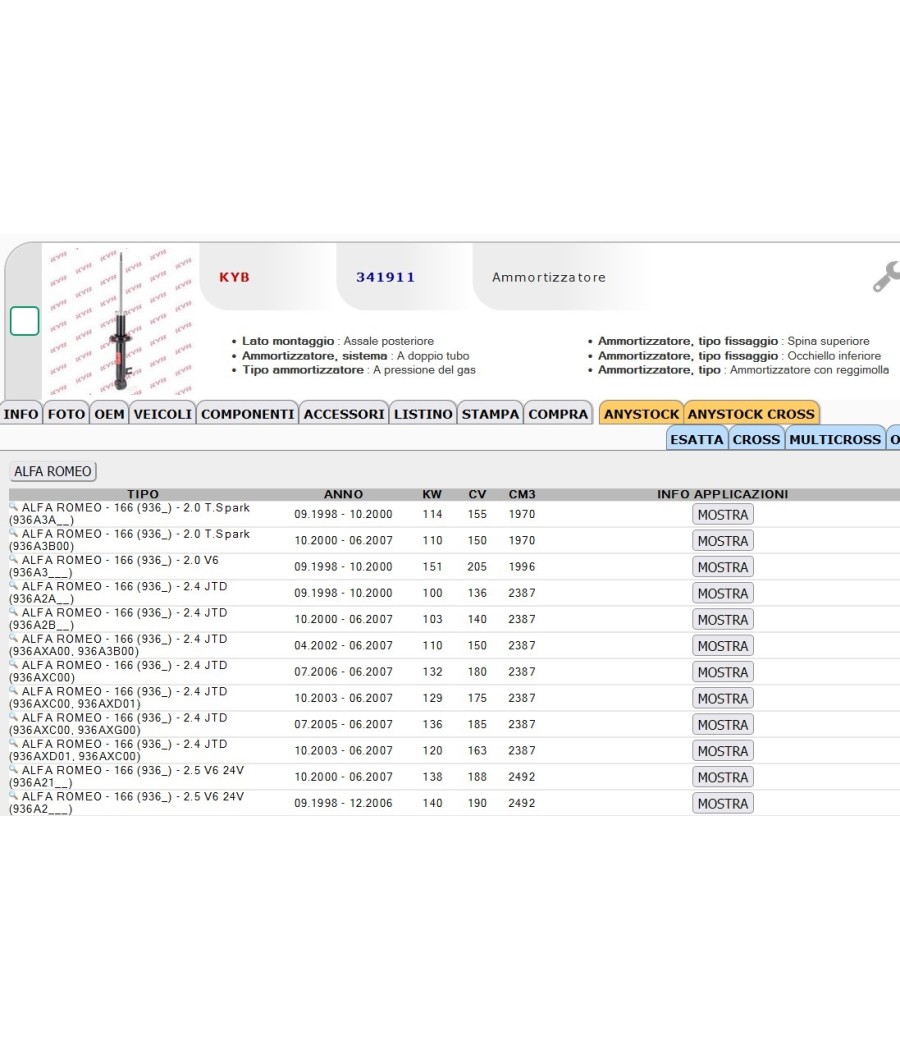Open the ANYSTOCK CROSS tab
Viewport: 900px width, 1050px height.
[x=751, y=414]
